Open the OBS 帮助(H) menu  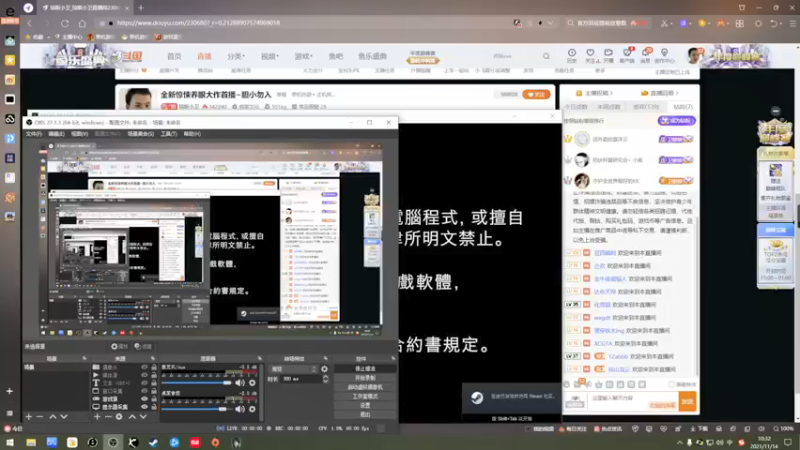tap(192, 134)
